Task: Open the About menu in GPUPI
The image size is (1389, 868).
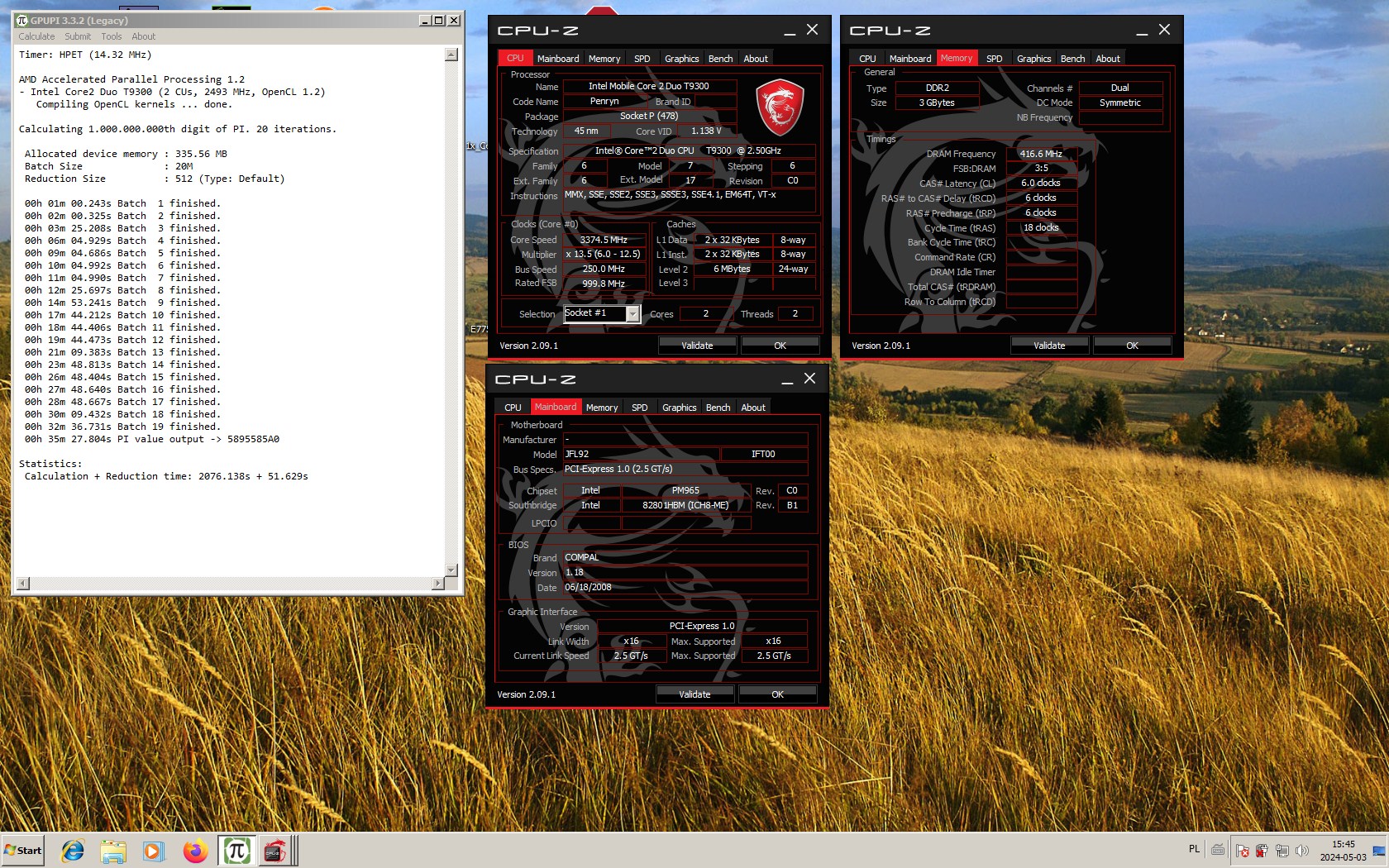Action: point(144,36)
